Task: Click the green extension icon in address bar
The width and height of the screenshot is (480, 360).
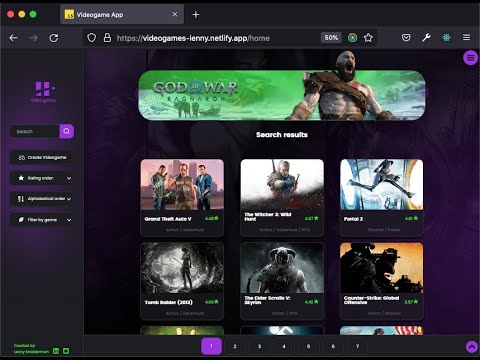Action: [x=352, y=38]
